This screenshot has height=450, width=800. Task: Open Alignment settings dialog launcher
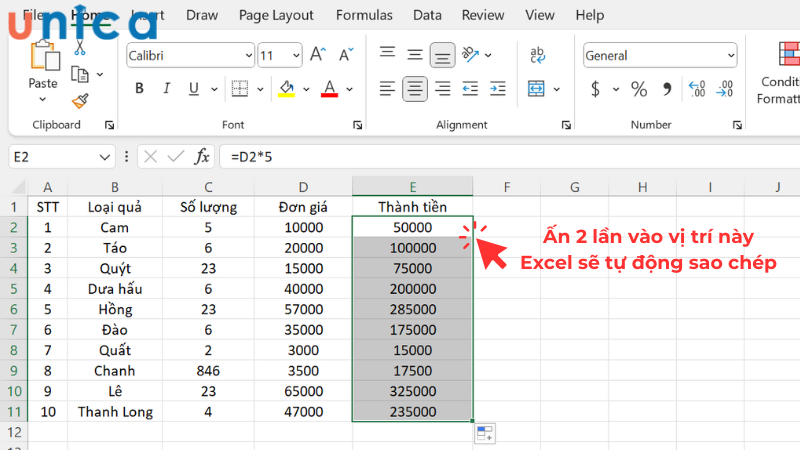click(566, 125)
